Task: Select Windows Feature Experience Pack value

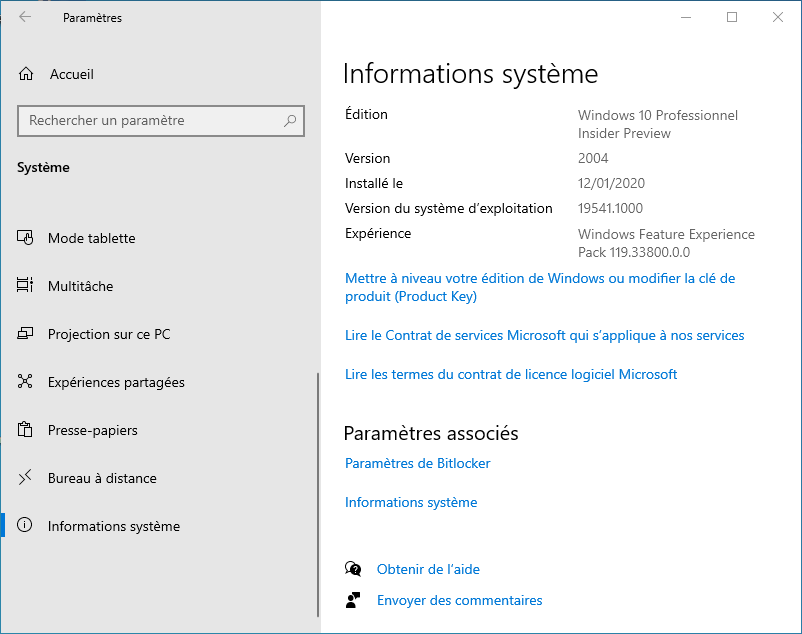Action: tap(666, 243)
